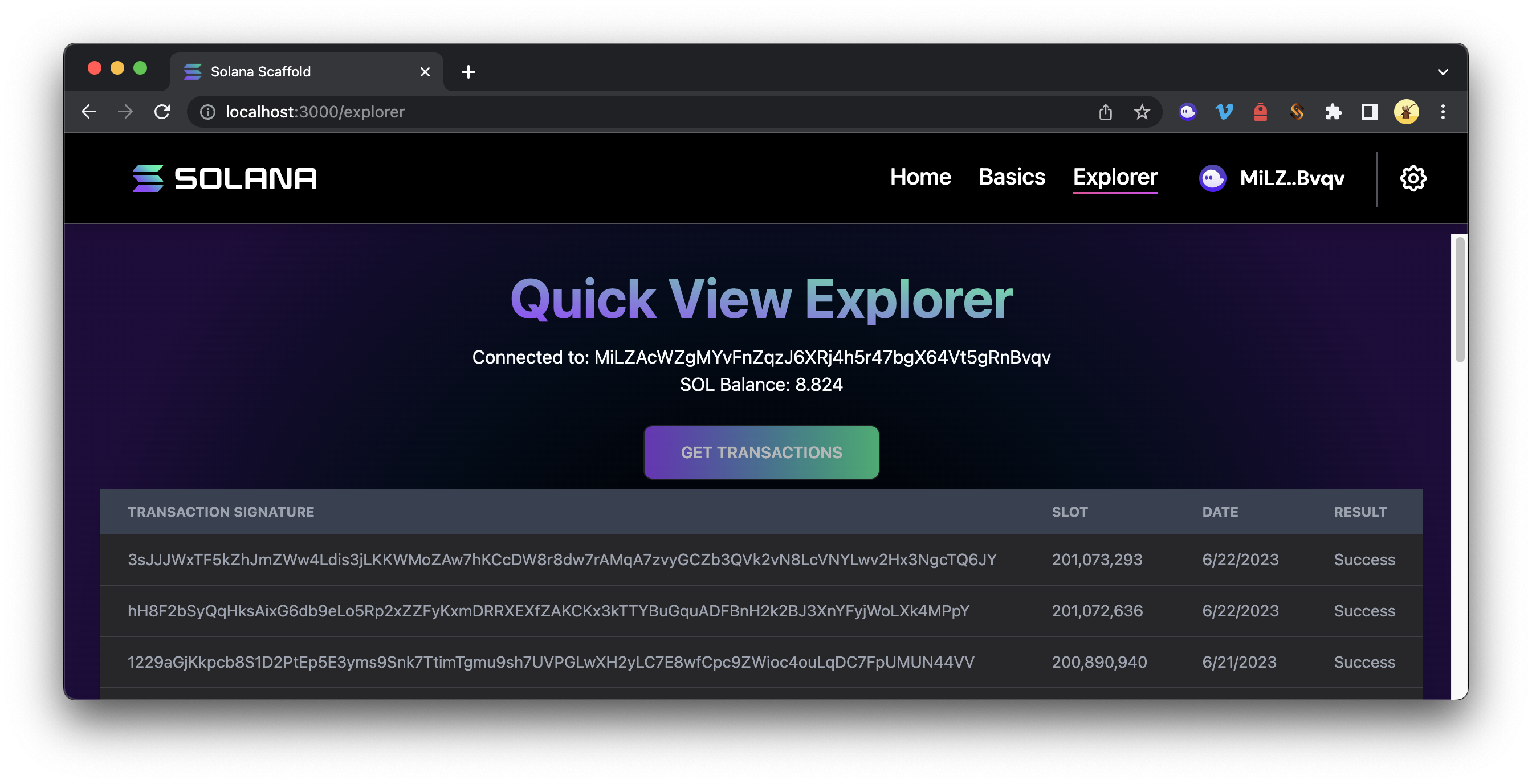Viewport: 1532px width, 784px height.
Task: Go to the Home nav item
Action: (920, 177)
